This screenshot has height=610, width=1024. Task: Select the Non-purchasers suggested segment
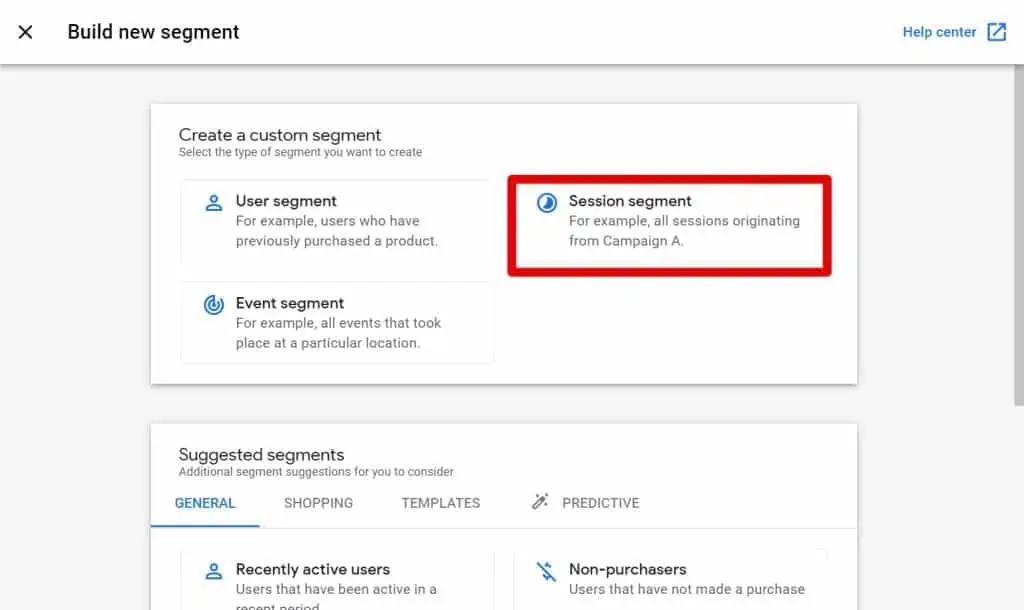[668, 580]
